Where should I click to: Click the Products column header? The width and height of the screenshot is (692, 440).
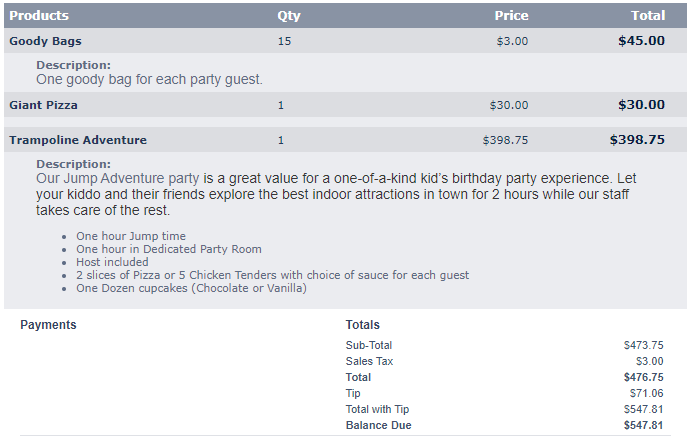(x=39, y=15)
